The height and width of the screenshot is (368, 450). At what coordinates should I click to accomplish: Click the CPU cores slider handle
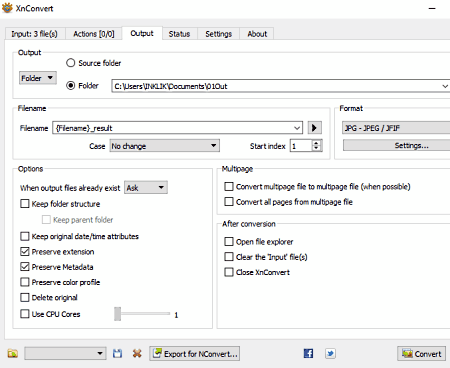(117, 314)
